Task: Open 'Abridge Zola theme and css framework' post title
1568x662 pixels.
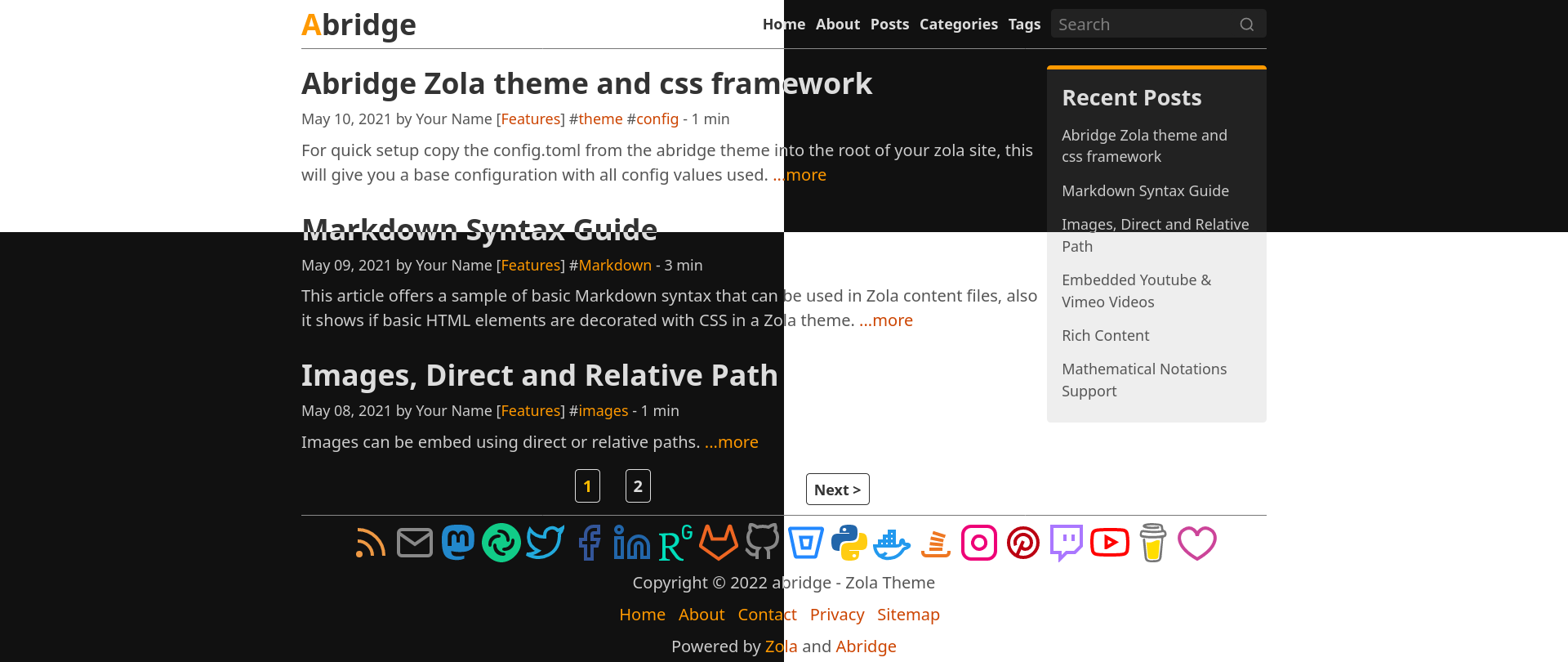Action: coord(586,83)
